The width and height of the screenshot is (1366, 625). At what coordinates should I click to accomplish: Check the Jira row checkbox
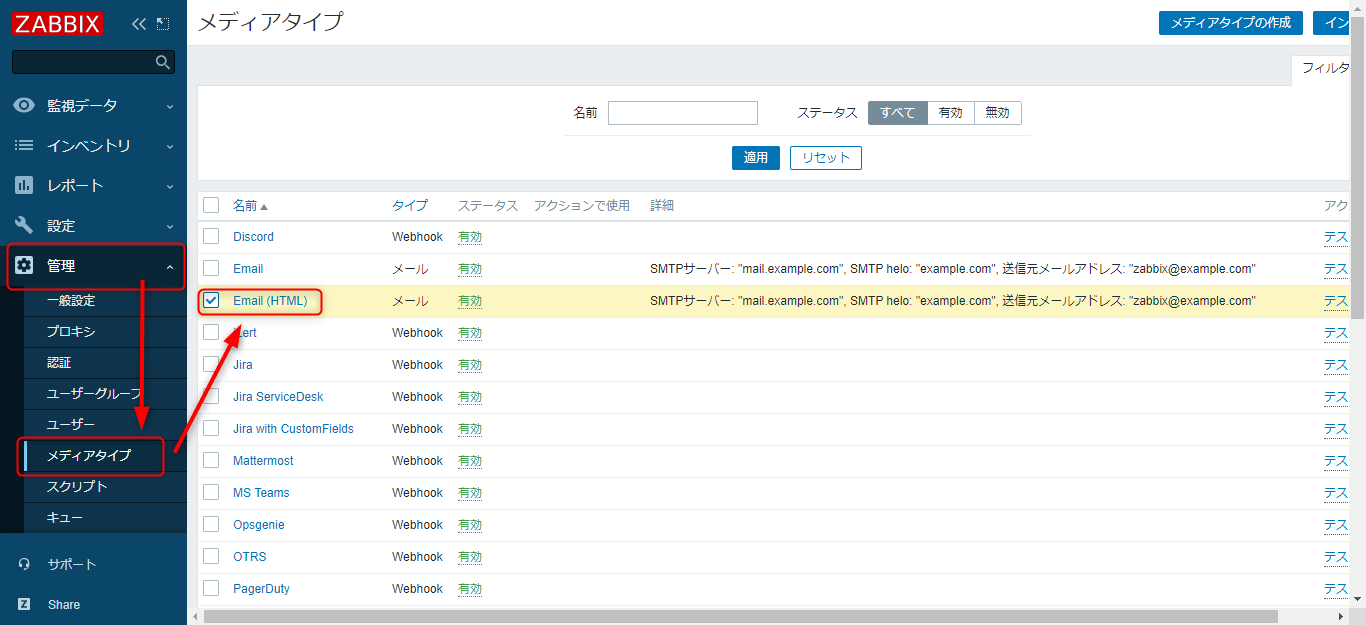pyautogui.click(x=211, y=364)
